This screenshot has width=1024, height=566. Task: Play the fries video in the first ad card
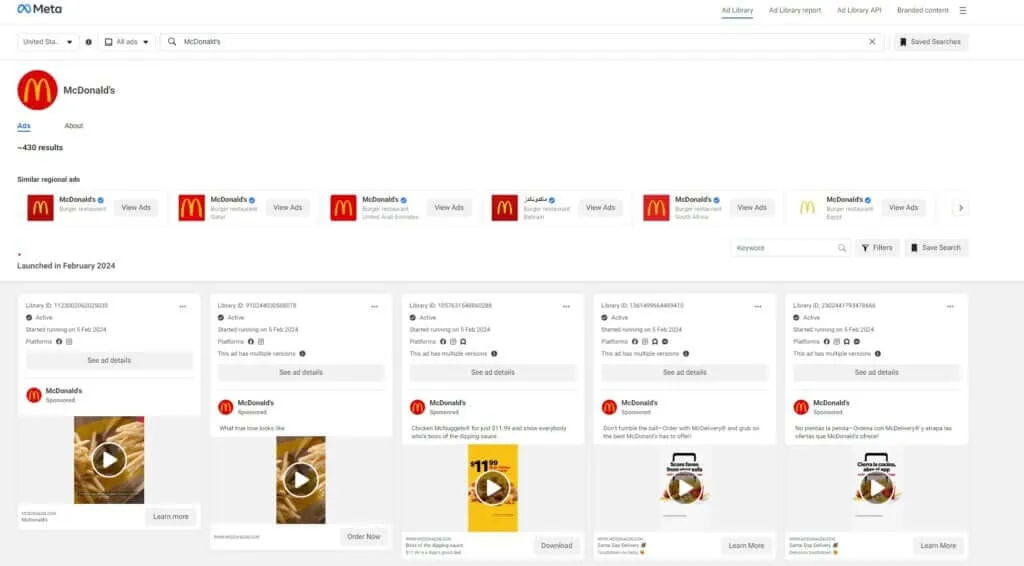(109, 460)
